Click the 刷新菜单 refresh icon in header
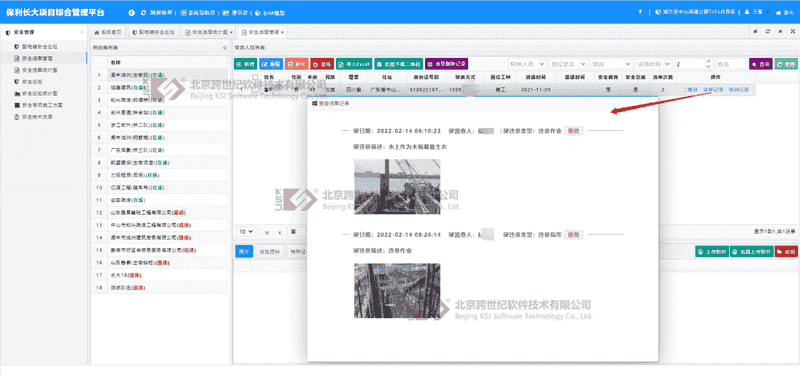The image size is (800, 376). pyautogui.click(x=143, y=12)
